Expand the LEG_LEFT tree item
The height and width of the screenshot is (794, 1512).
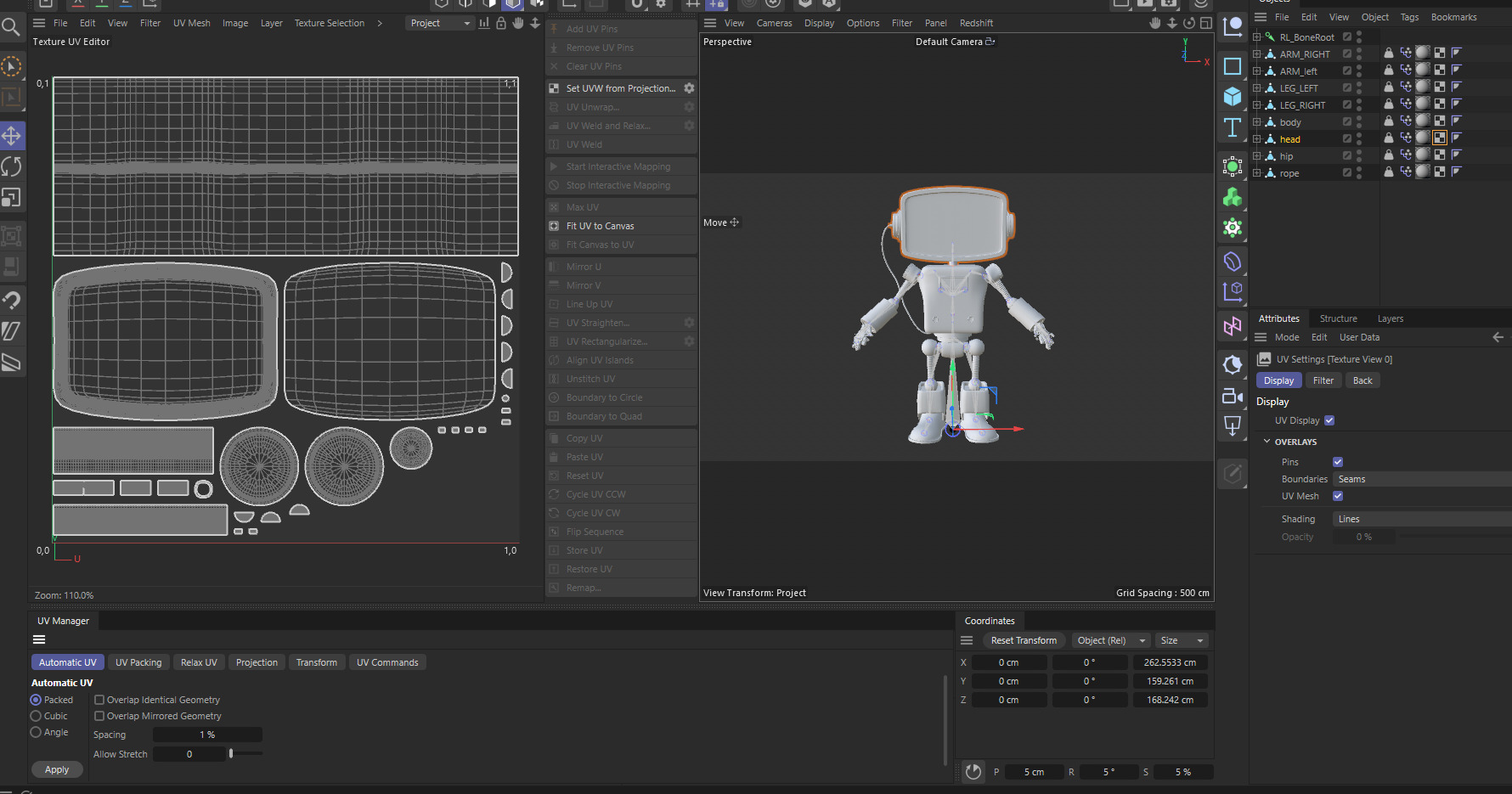[1256, 87]
